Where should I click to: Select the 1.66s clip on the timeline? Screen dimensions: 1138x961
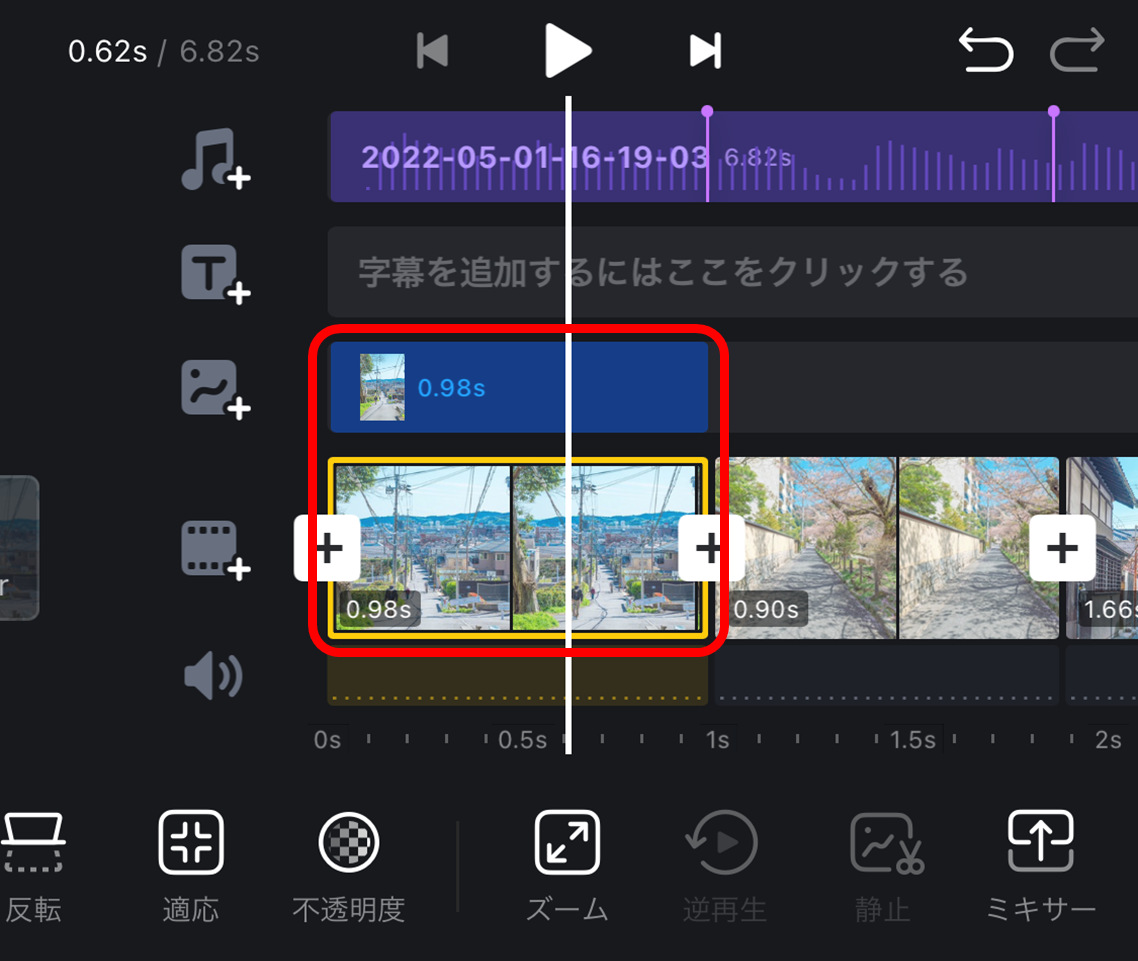[x=1102, y=548]
